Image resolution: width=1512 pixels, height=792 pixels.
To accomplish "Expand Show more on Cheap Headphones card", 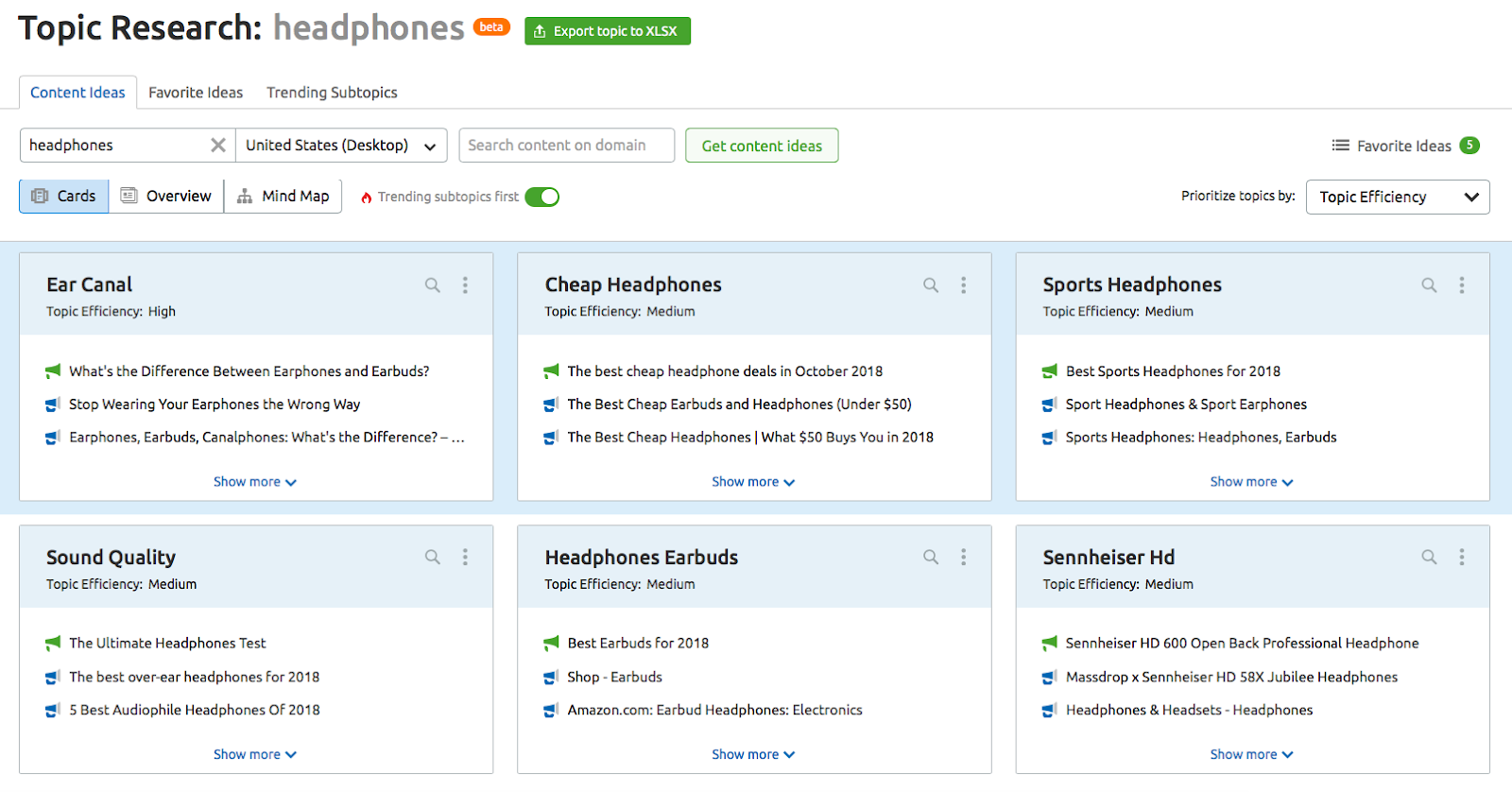I will [753, 482].
